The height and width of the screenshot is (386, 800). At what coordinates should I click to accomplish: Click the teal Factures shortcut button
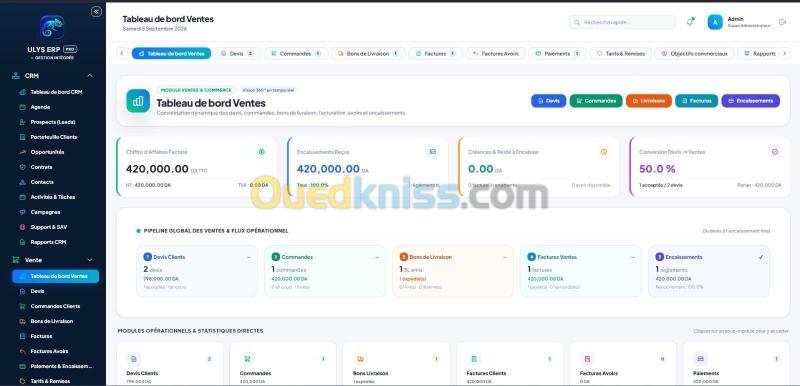(x=696, y=101)
